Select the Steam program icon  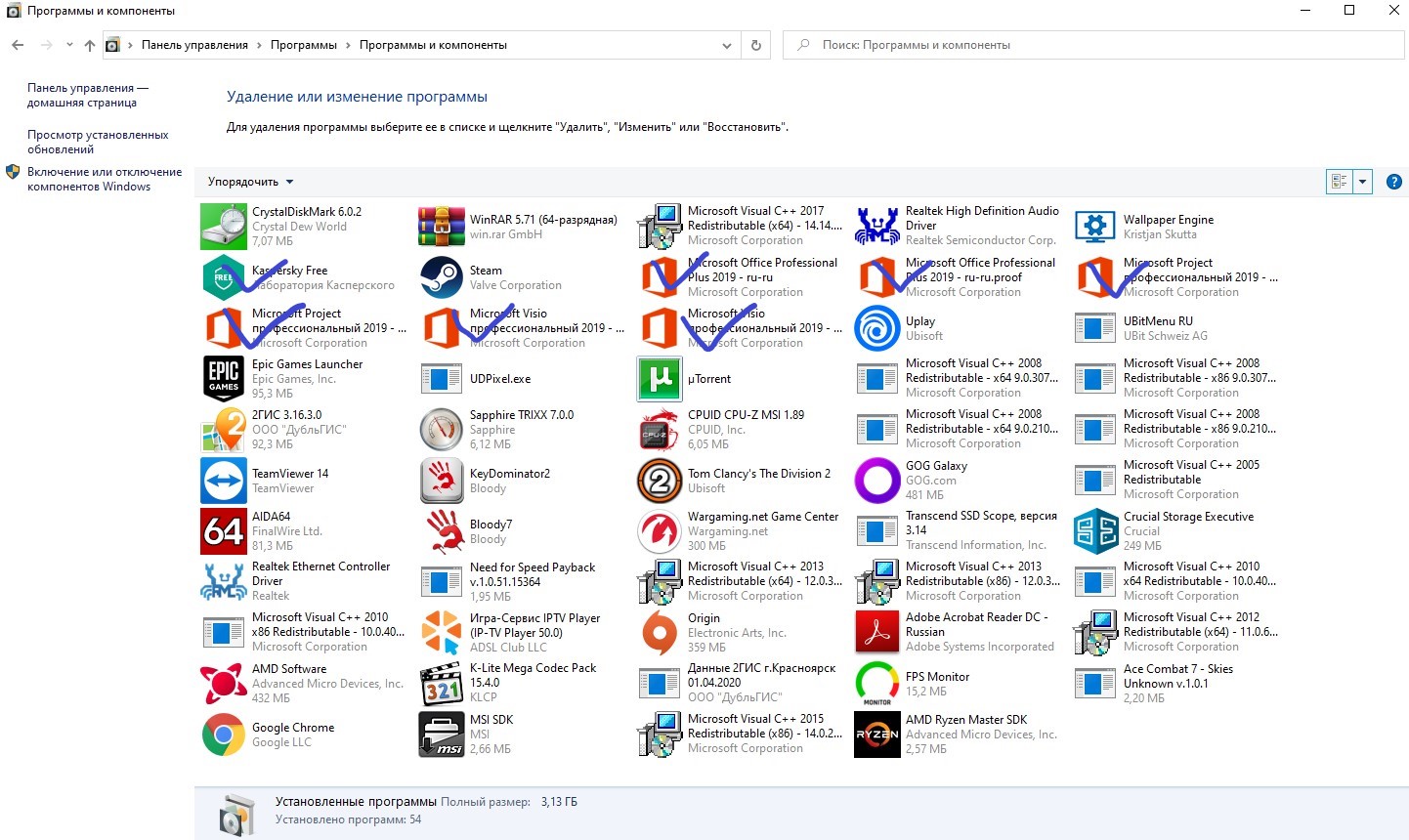click(442, 277)
